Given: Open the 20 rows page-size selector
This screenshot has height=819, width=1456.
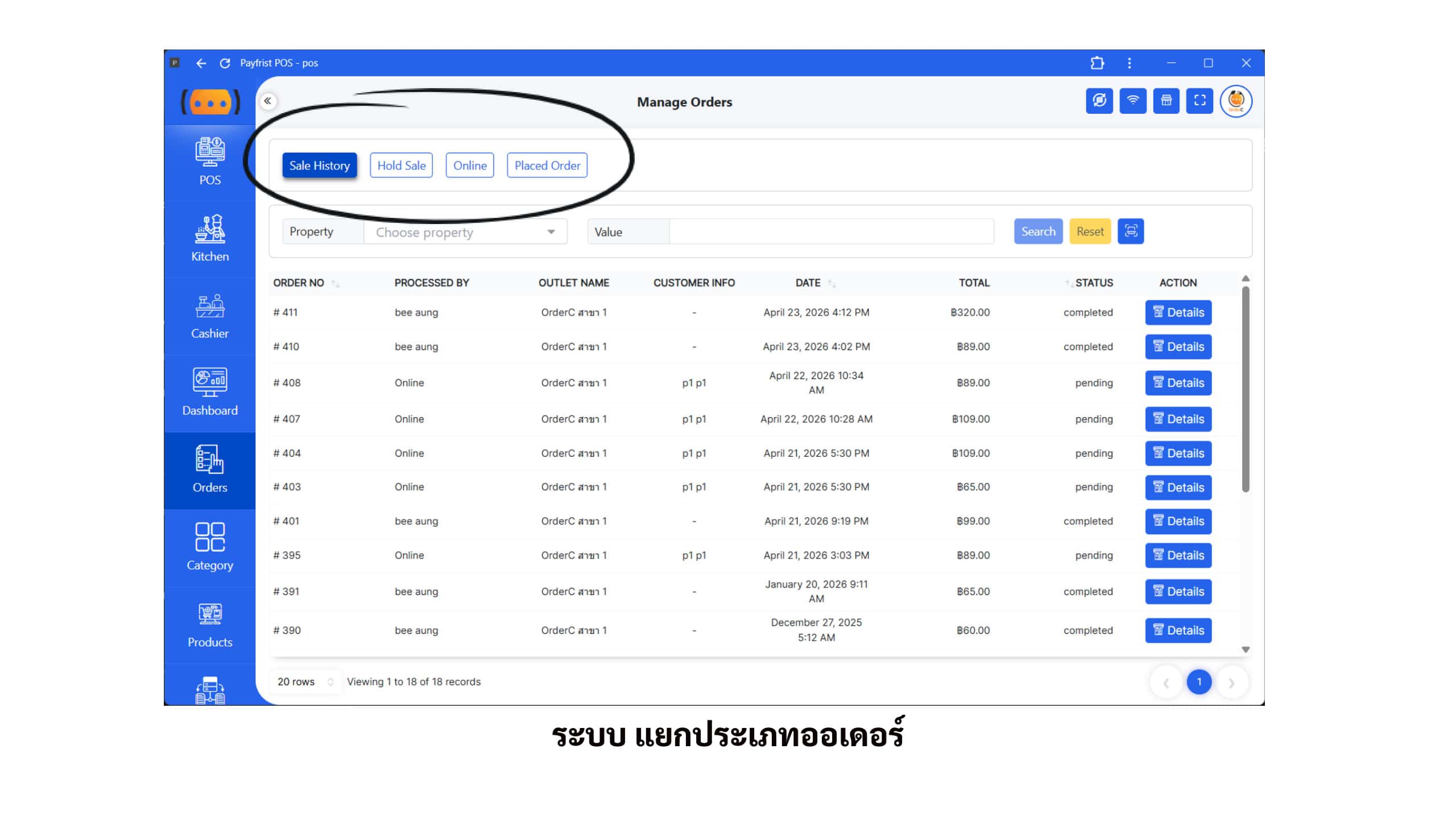Looking at the screenshot, I should tap(305, 681).
